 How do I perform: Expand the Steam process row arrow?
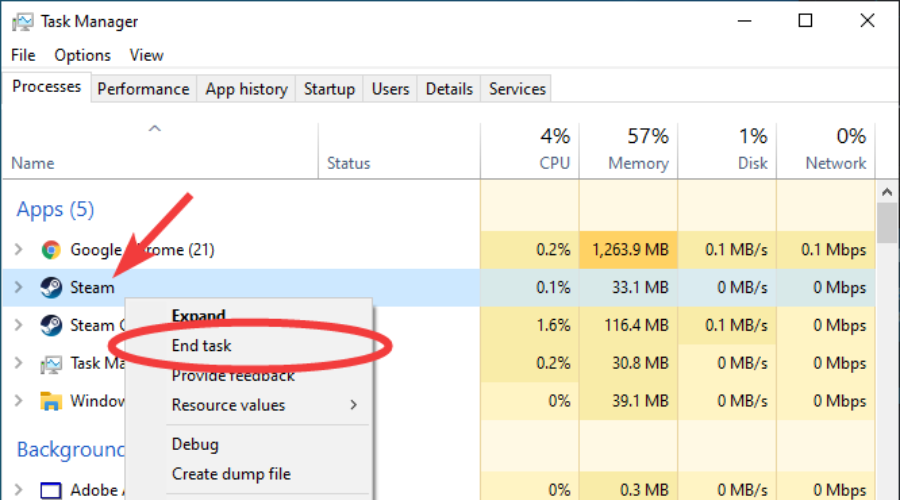[18, 288]
